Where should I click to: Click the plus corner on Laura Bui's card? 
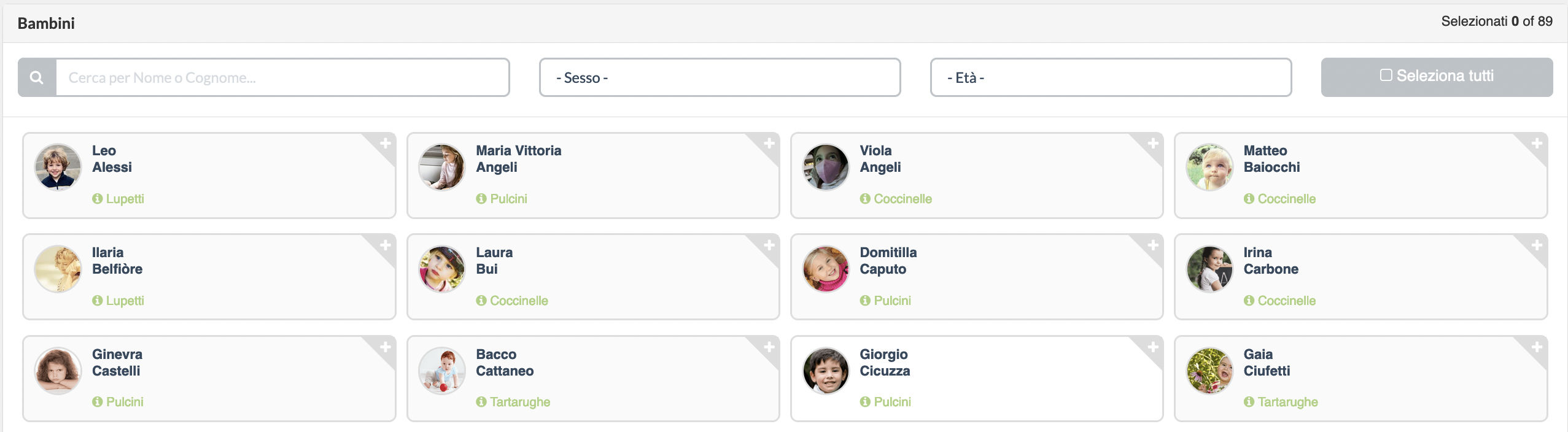tap(769, 245)
